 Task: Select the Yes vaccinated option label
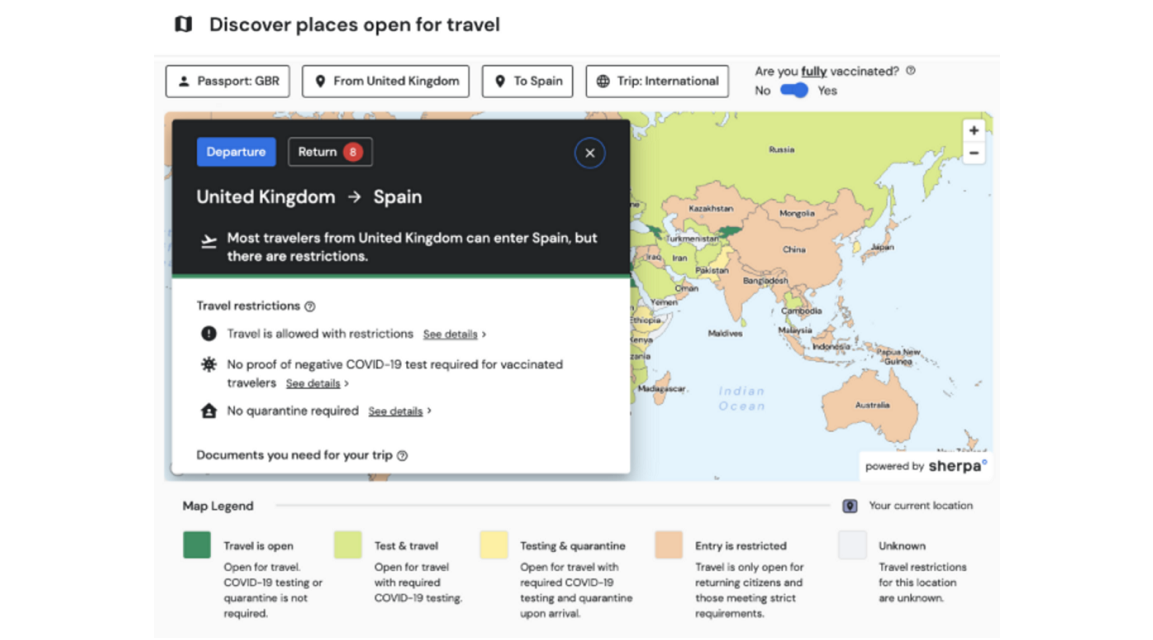(827, 90)
